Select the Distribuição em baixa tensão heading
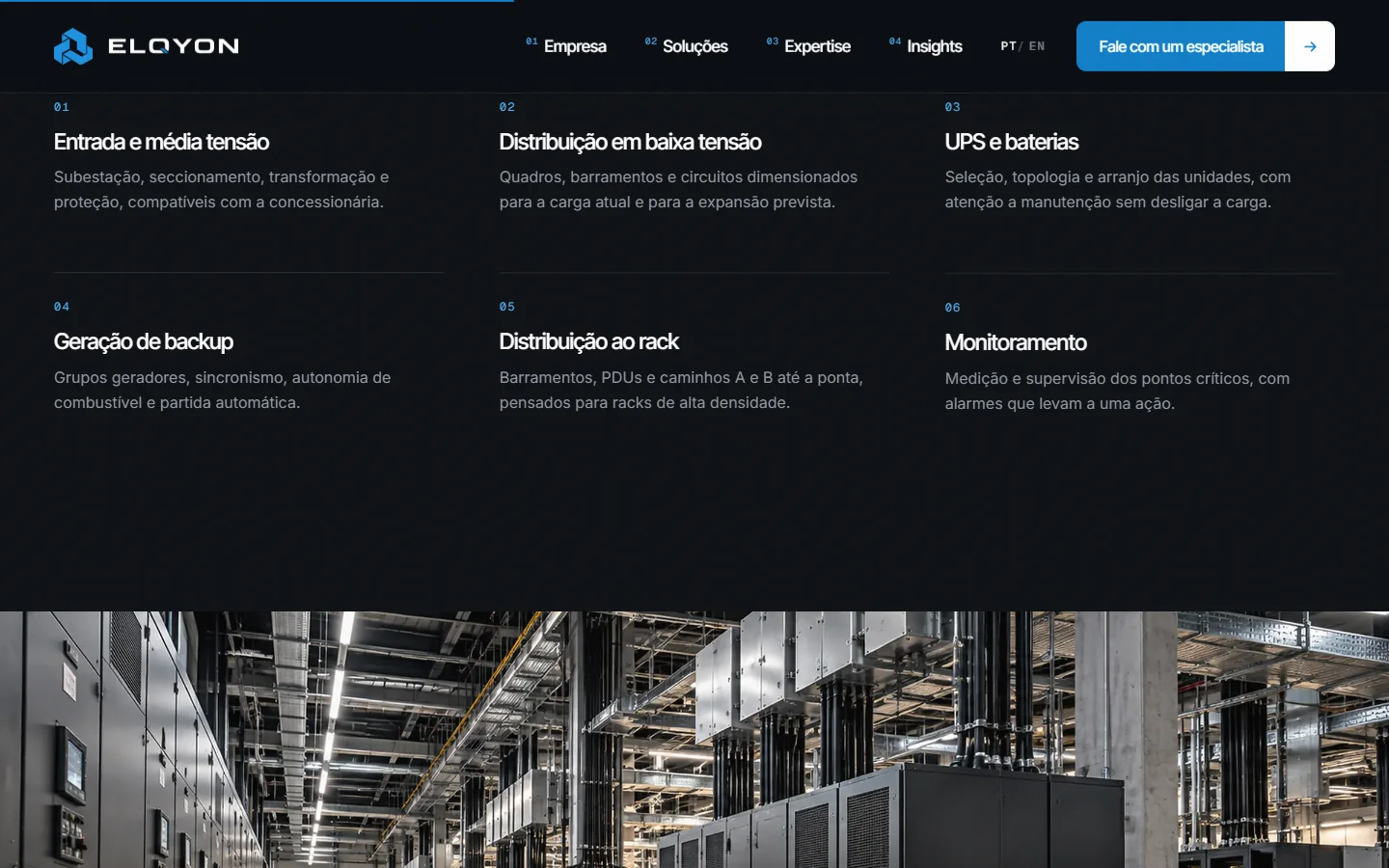Screen dimensions: 1389x868 (x=630, y=142)
